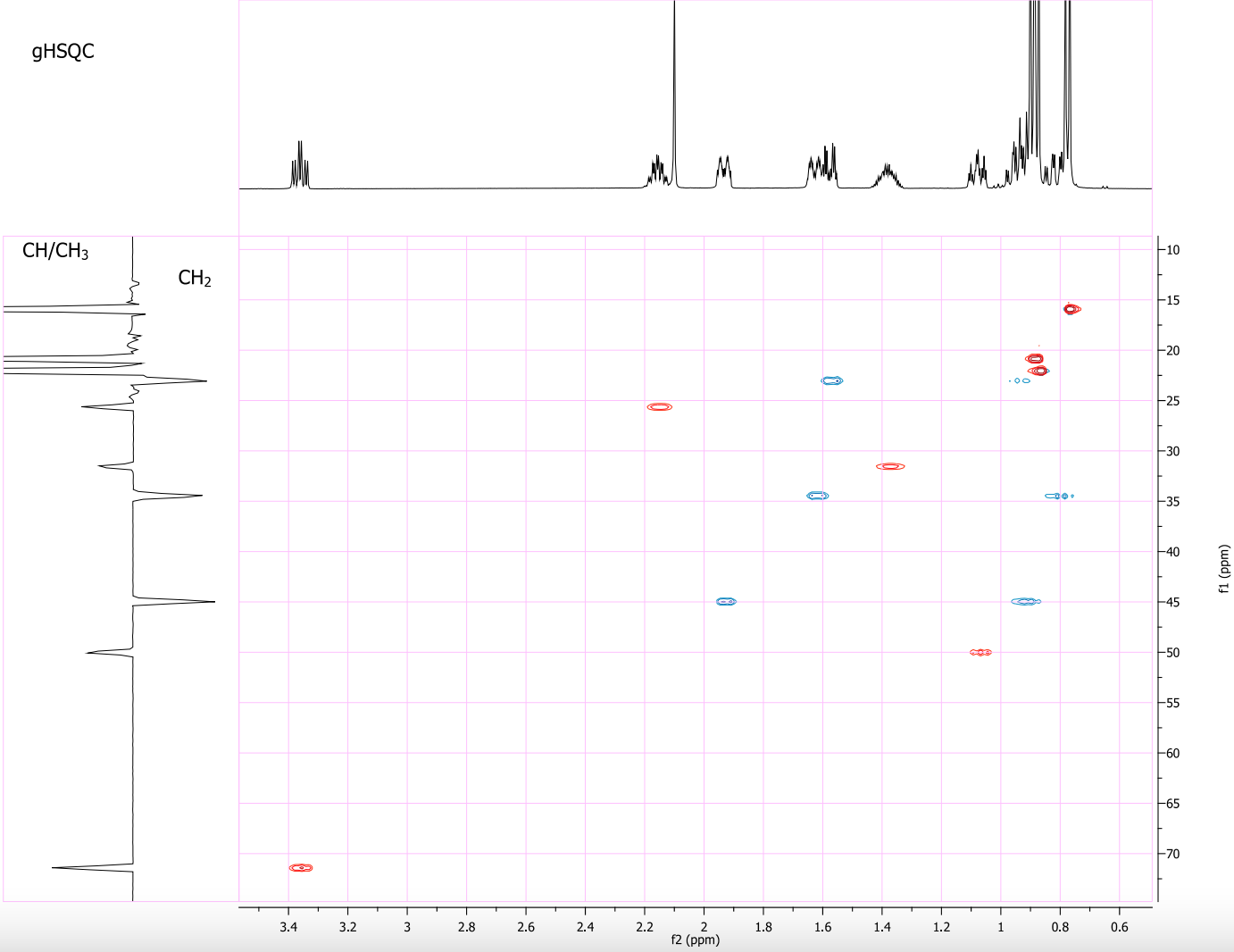Click the red peak near 1.05/50 ppm
The height and width of the screenshot is (952, 1234).
tap(980, 652)
